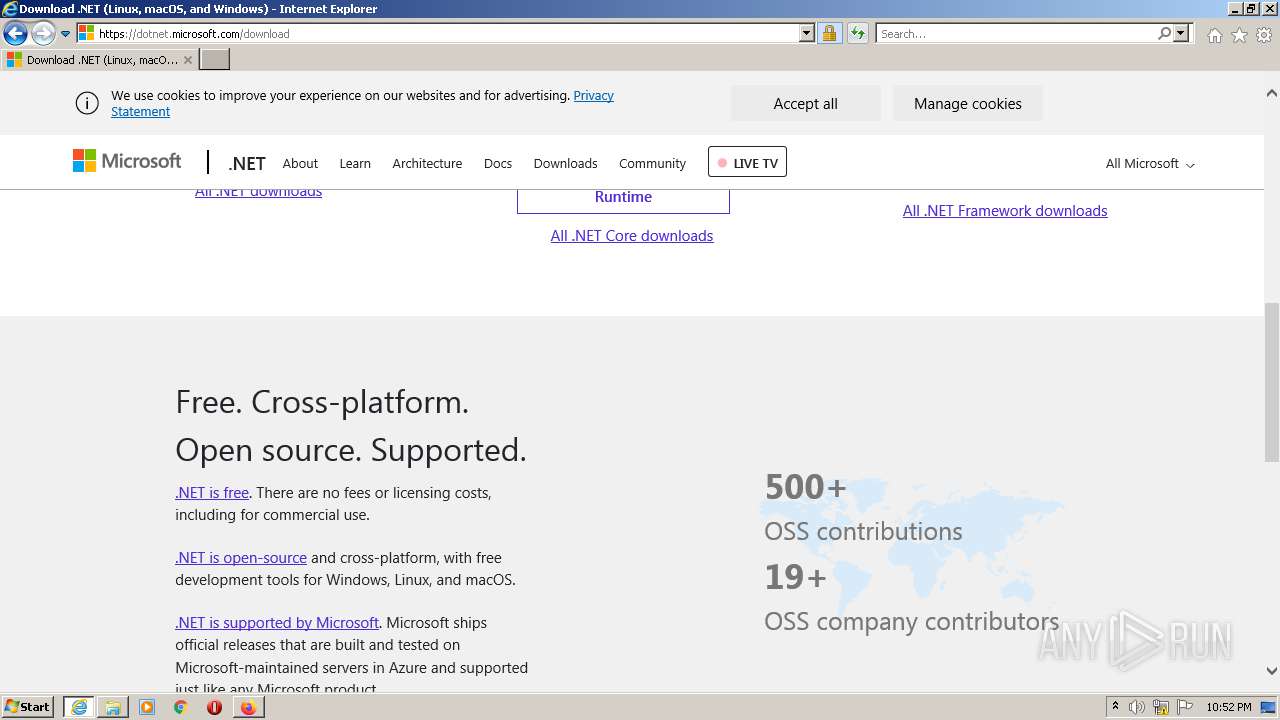Open the About menu item
This screenshot has width=1280, height=720.
coord(300,163)
